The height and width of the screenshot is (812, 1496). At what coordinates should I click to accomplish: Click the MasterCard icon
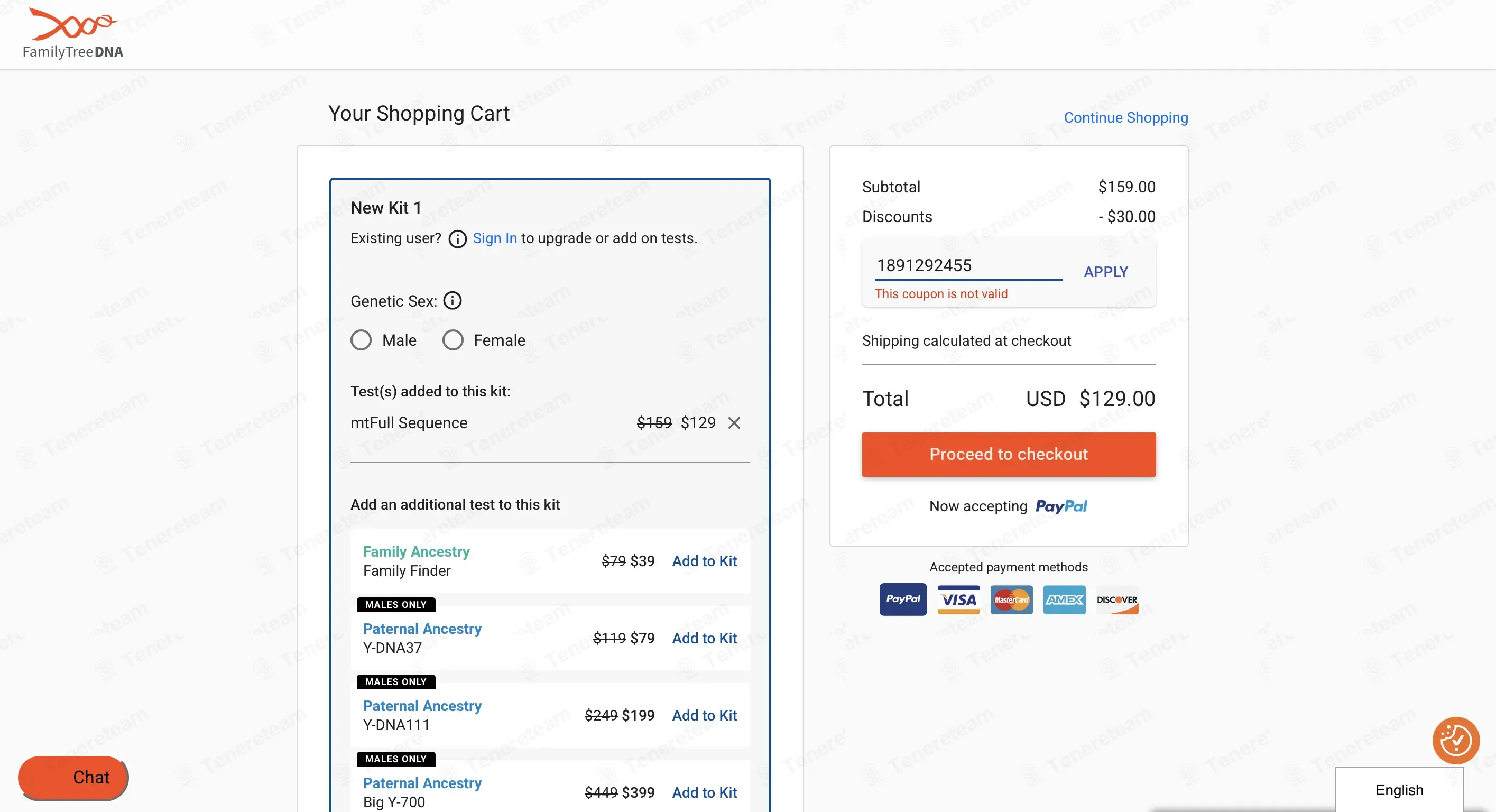(1011, 599)
